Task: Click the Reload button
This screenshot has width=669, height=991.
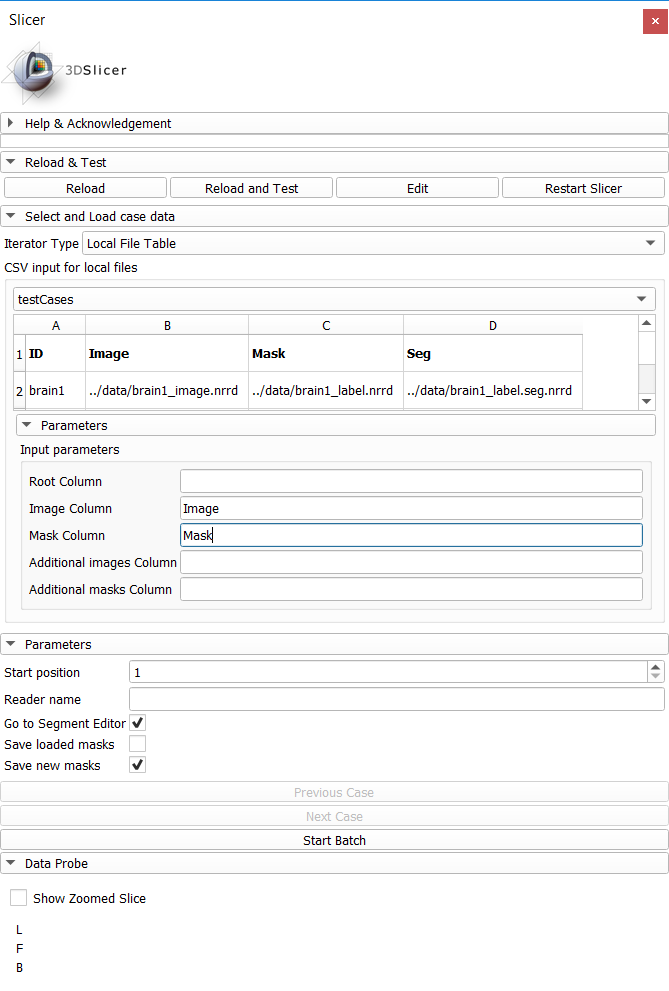Action: (x=85, y=187)
